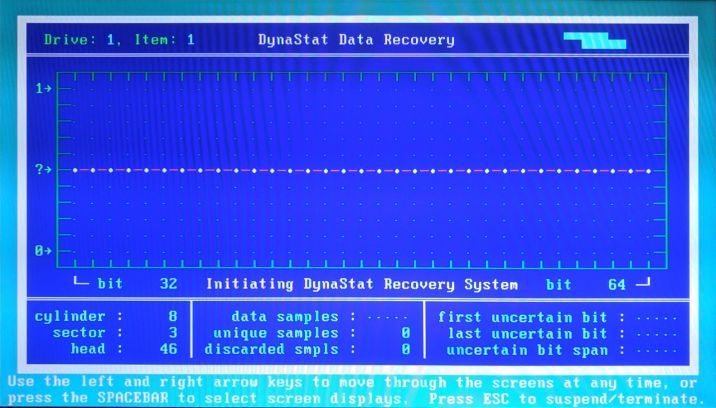Click the 'SPACEBAR' word in the instructions

pyautogui.click(x=133, y=397)
